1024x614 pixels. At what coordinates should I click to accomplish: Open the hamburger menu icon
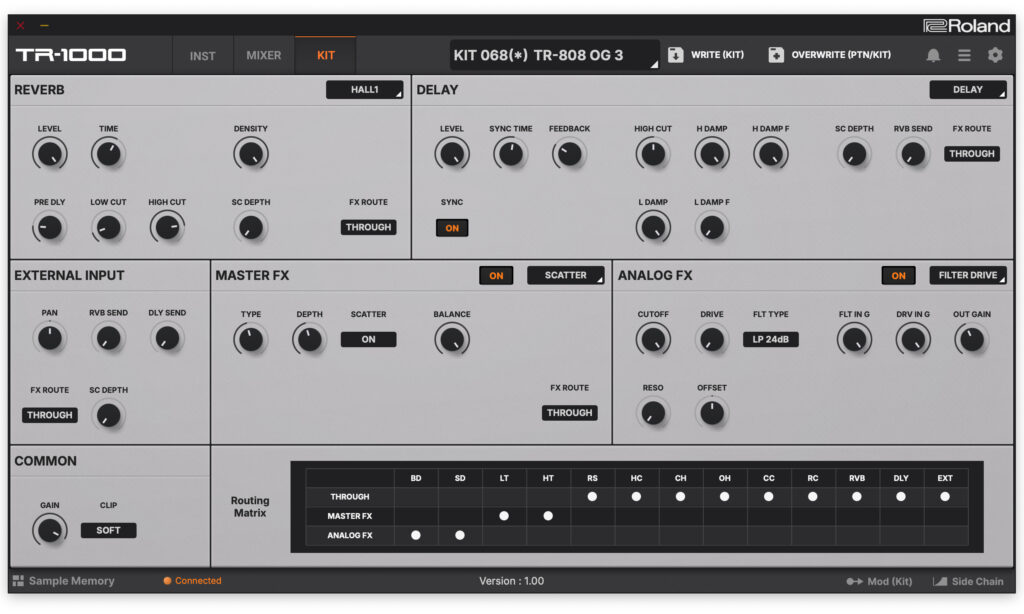click(964, 55)
